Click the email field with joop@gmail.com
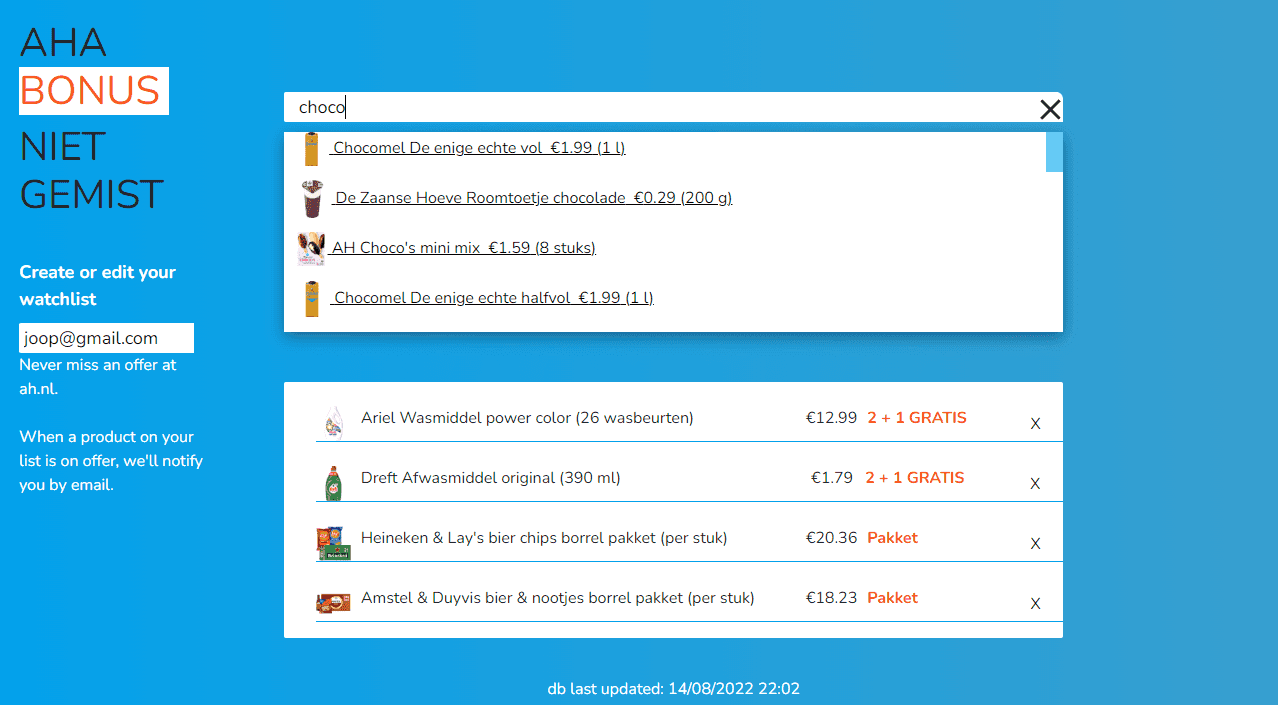The image size is (1278, 705). tap(106, 338)
